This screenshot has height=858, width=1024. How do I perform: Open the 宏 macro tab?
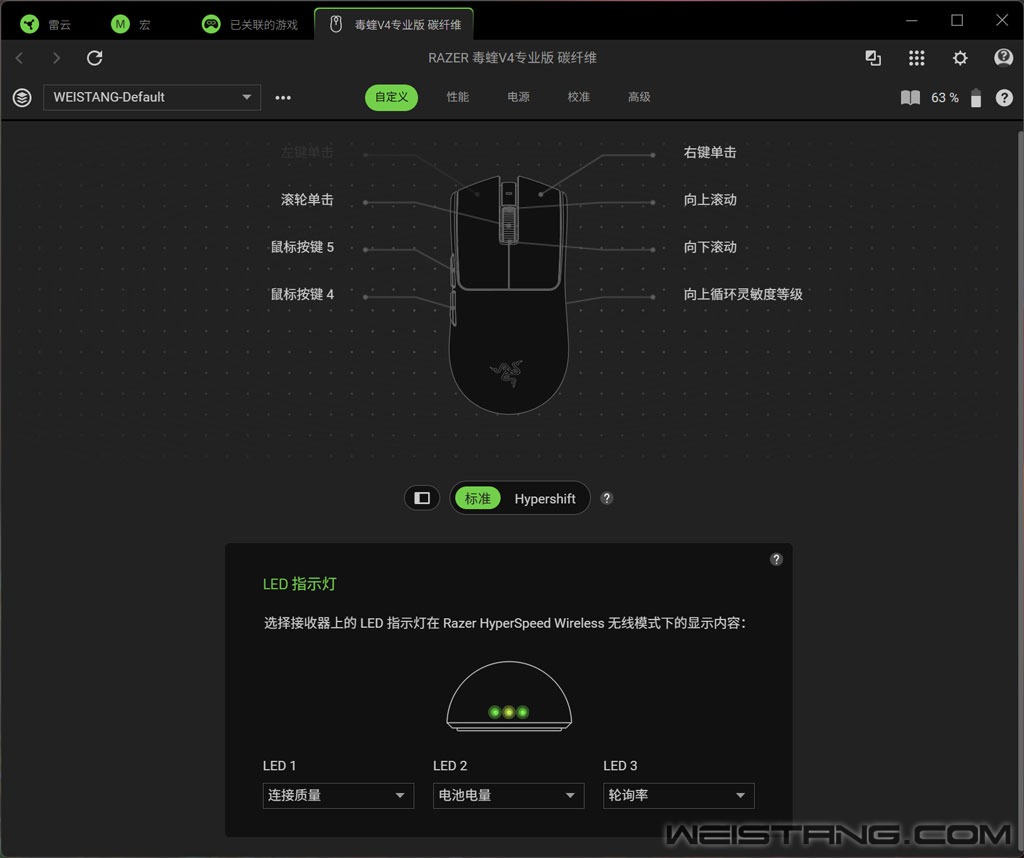pos(131,25)
